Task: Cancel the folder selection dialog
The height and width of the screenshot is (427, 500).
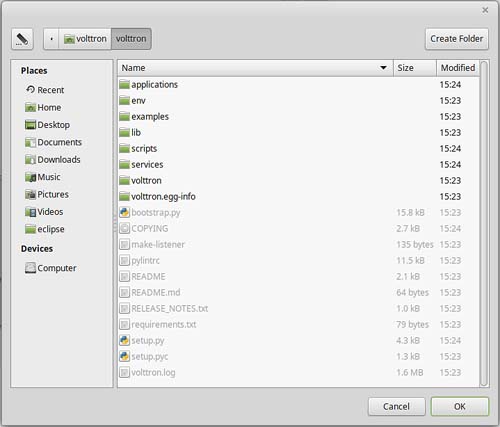Action: [x=396, y=406]
